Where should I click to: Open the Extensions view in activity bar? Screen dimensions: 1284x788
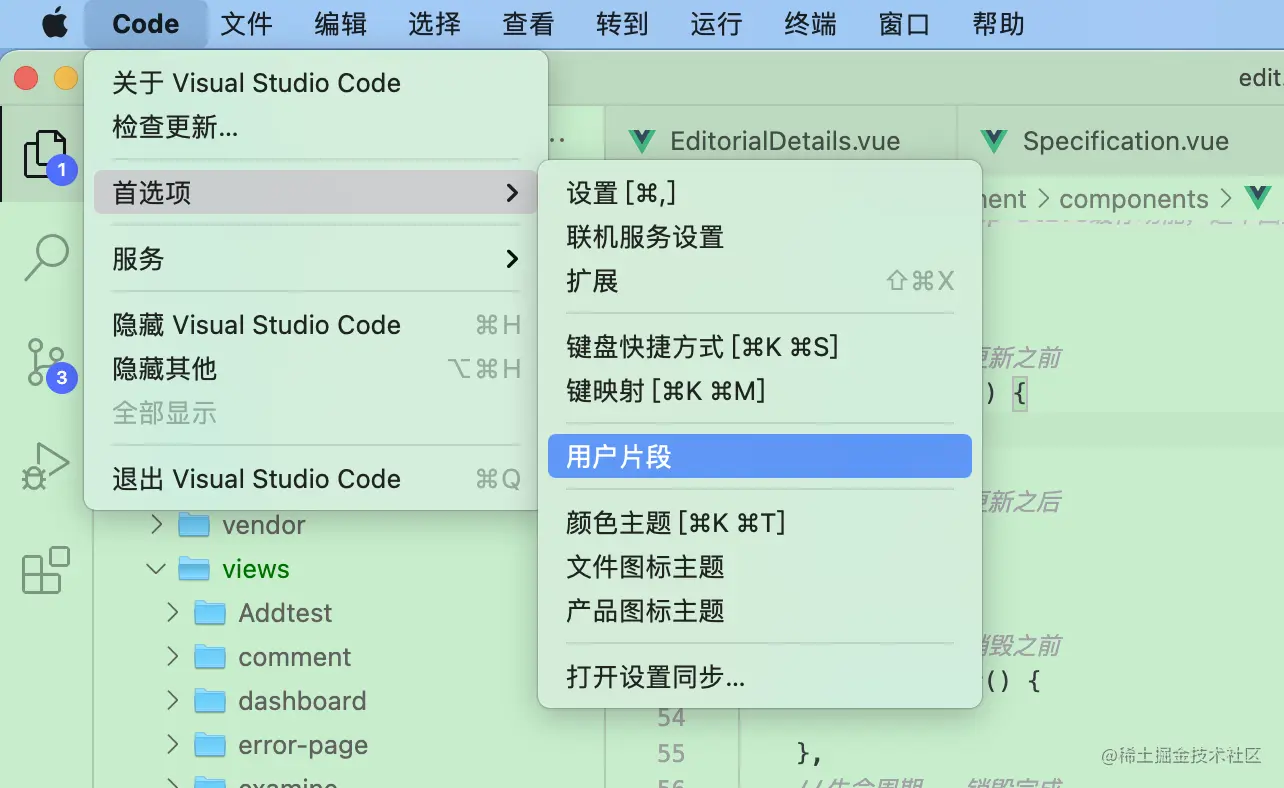[x=46, y=570]
